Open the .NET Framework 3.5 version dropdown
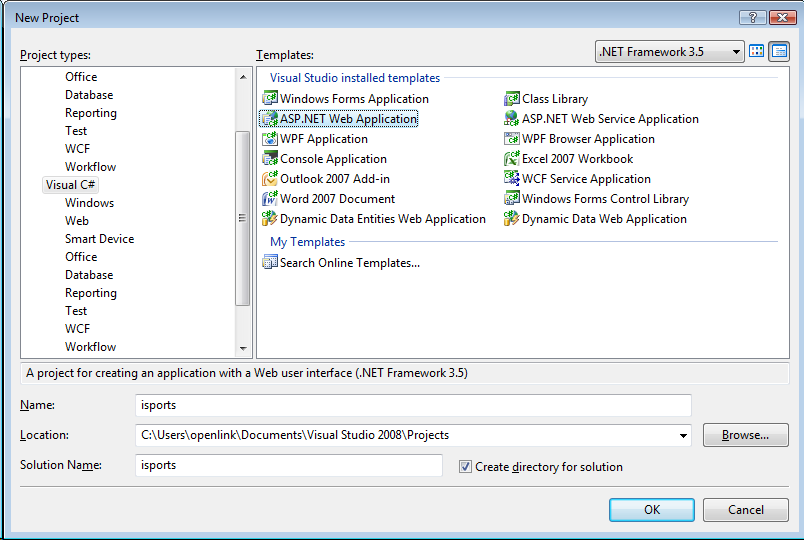804x540 pixels. coord(670,52)
